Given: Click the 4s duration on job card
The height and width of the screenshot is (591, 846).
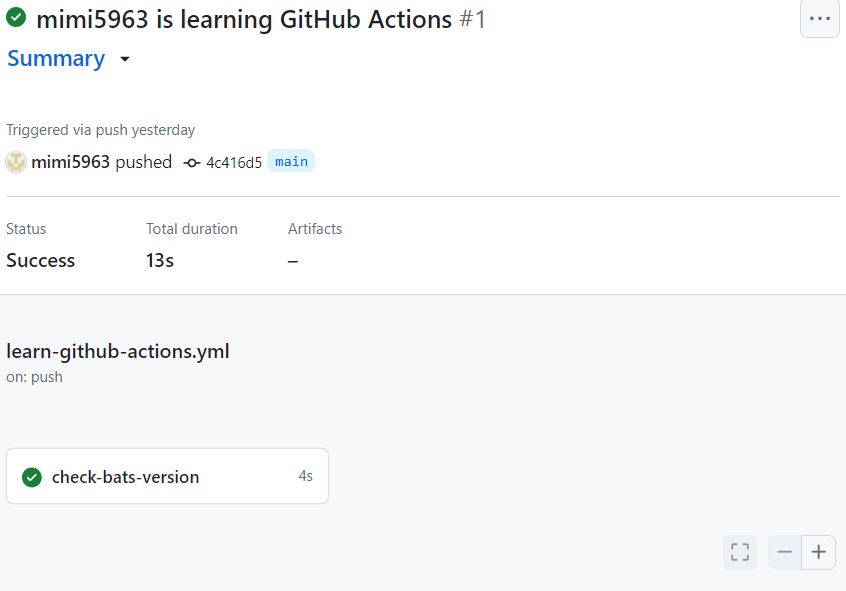Looking at the screenshot, I should coord(305,475).
